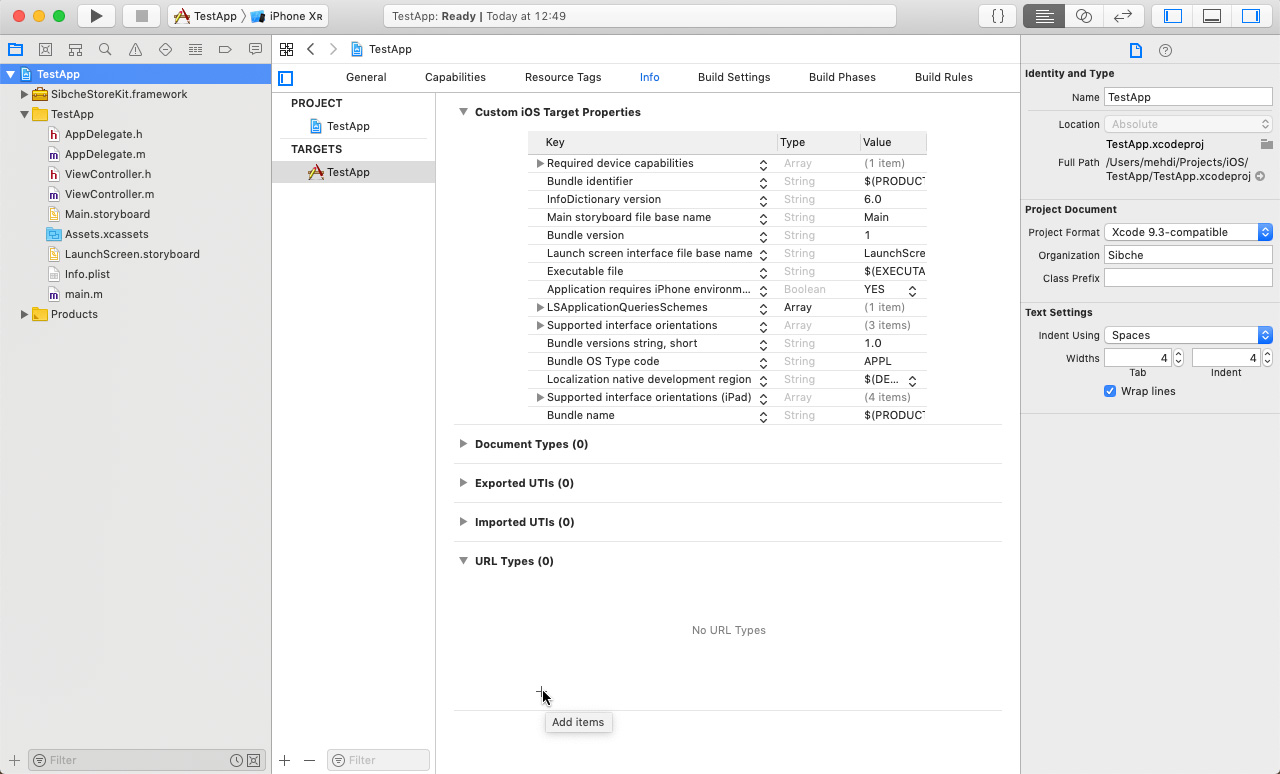Open the Build Rules tab
The width and height of the screenshot is (1280, 774).
(944, 77)
